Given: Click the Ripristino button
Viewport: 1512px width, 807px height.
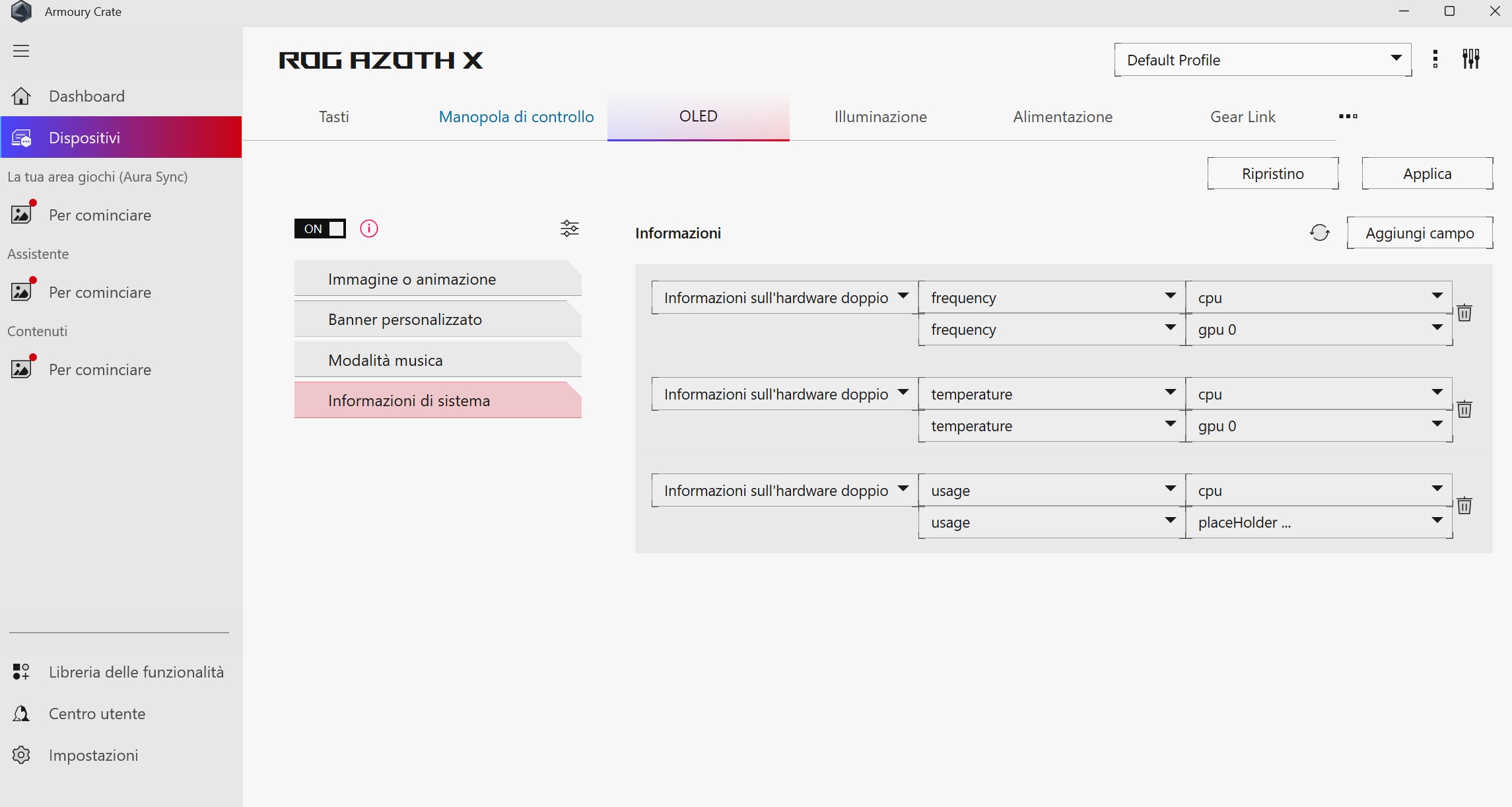Looking at the screenshot, I should pyautogui.click(x=1273, y=173).
